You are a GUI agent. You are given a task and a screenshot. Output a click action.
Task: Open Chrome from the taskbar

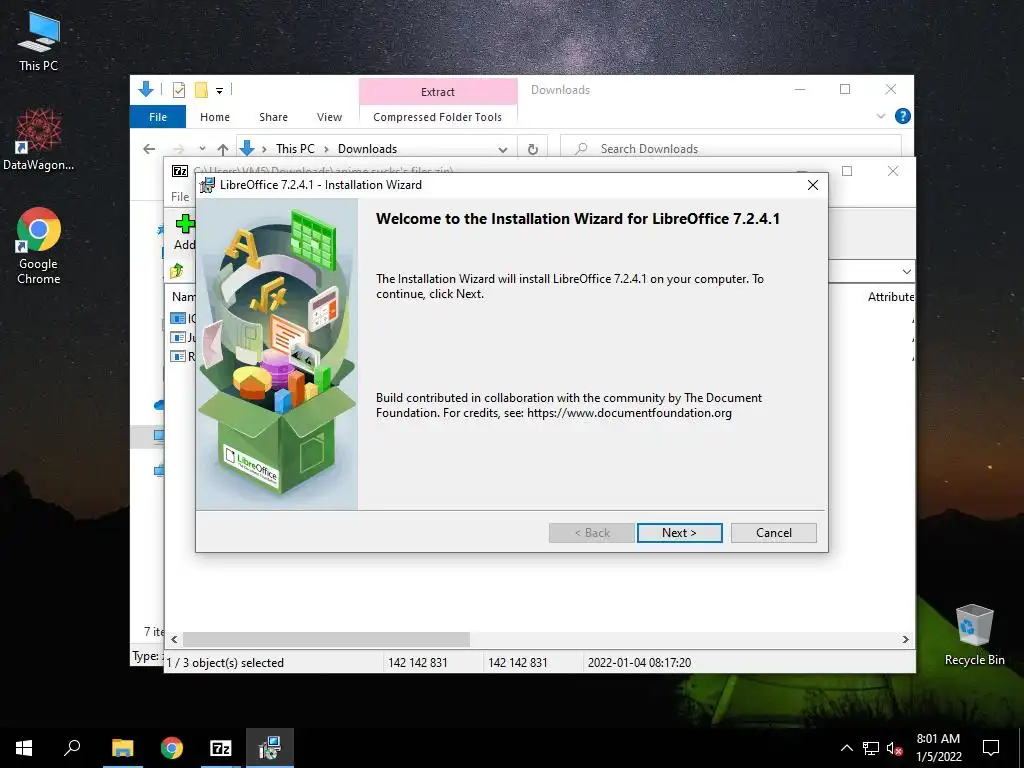pyautogui.click(x=172, y=748)
